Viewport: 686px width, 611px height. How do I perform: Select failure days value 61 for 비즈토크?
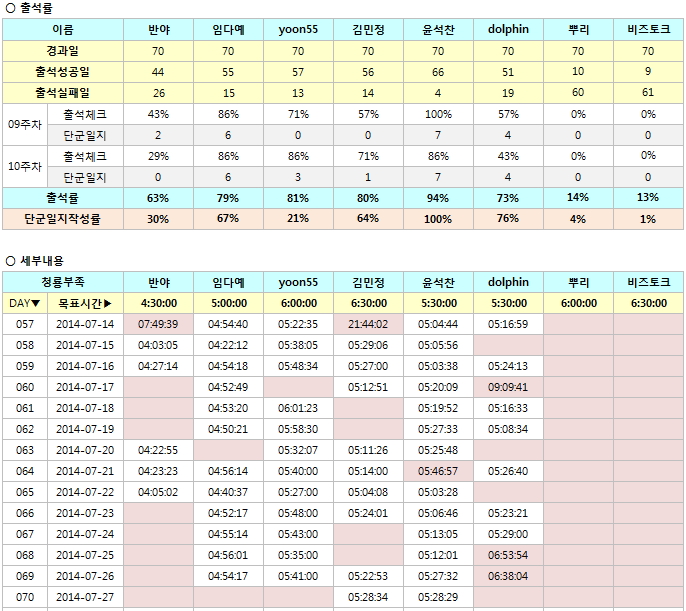[x=648, y=93]
